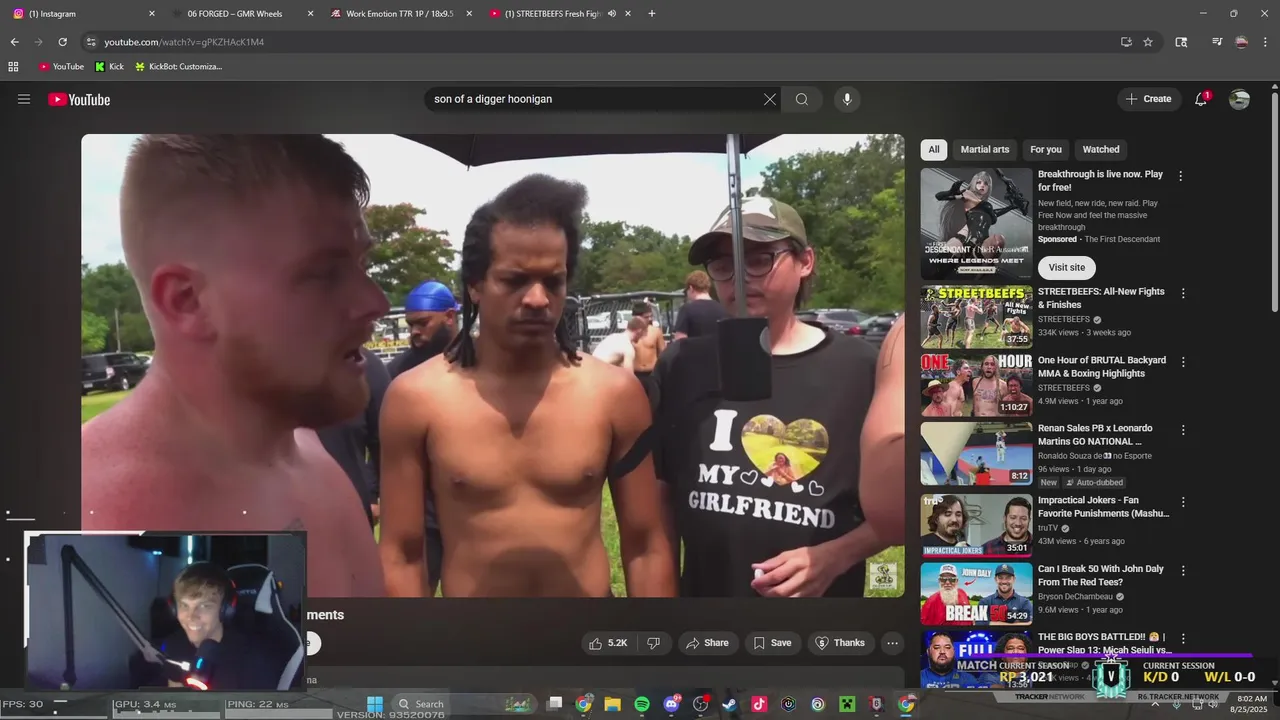
Task: Launch Steam from the taskbar
Action: coord(729,704)
